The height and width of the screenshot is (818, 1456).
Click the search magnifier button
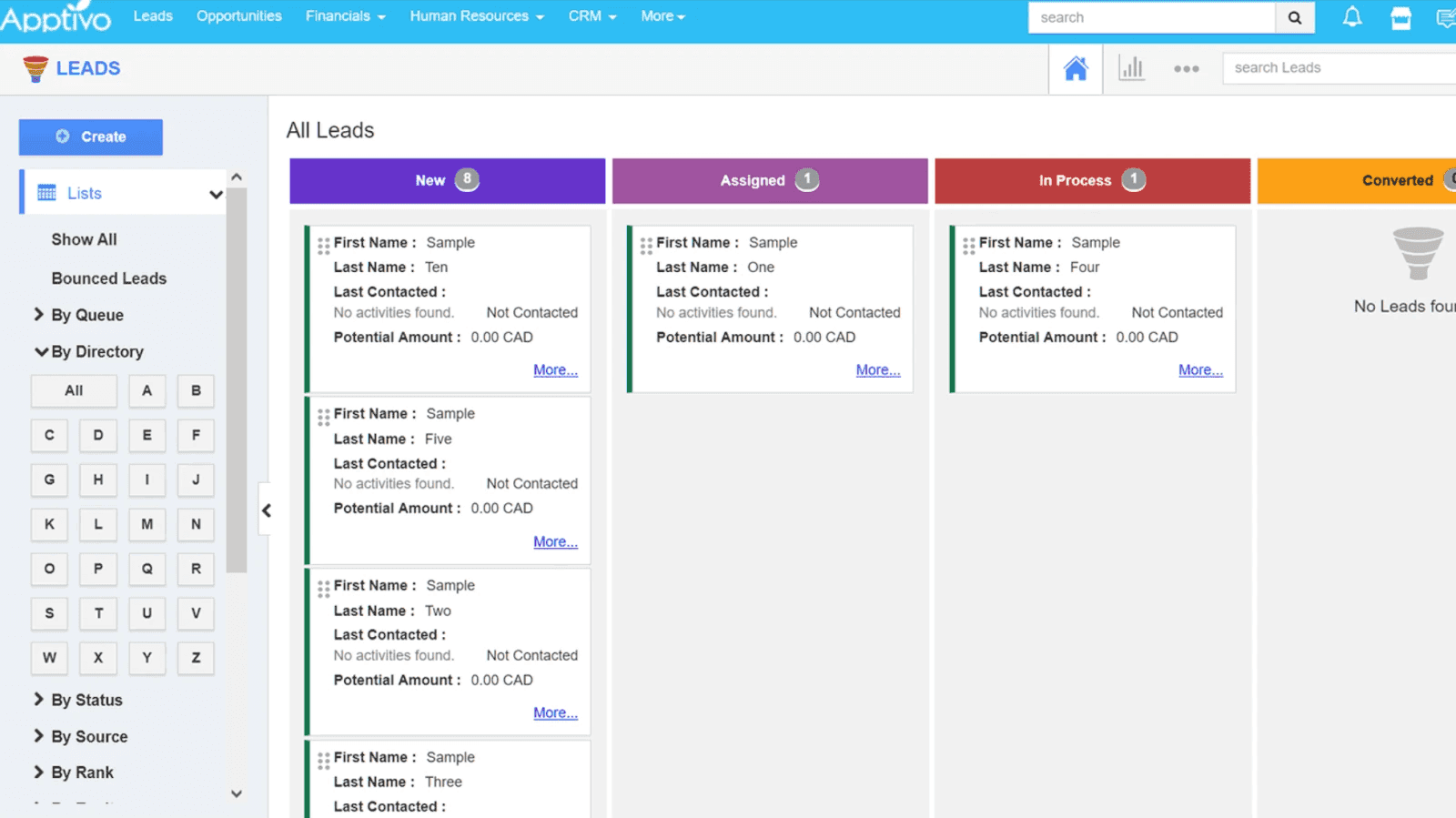pyautogui.click(x=1295, y=17)
